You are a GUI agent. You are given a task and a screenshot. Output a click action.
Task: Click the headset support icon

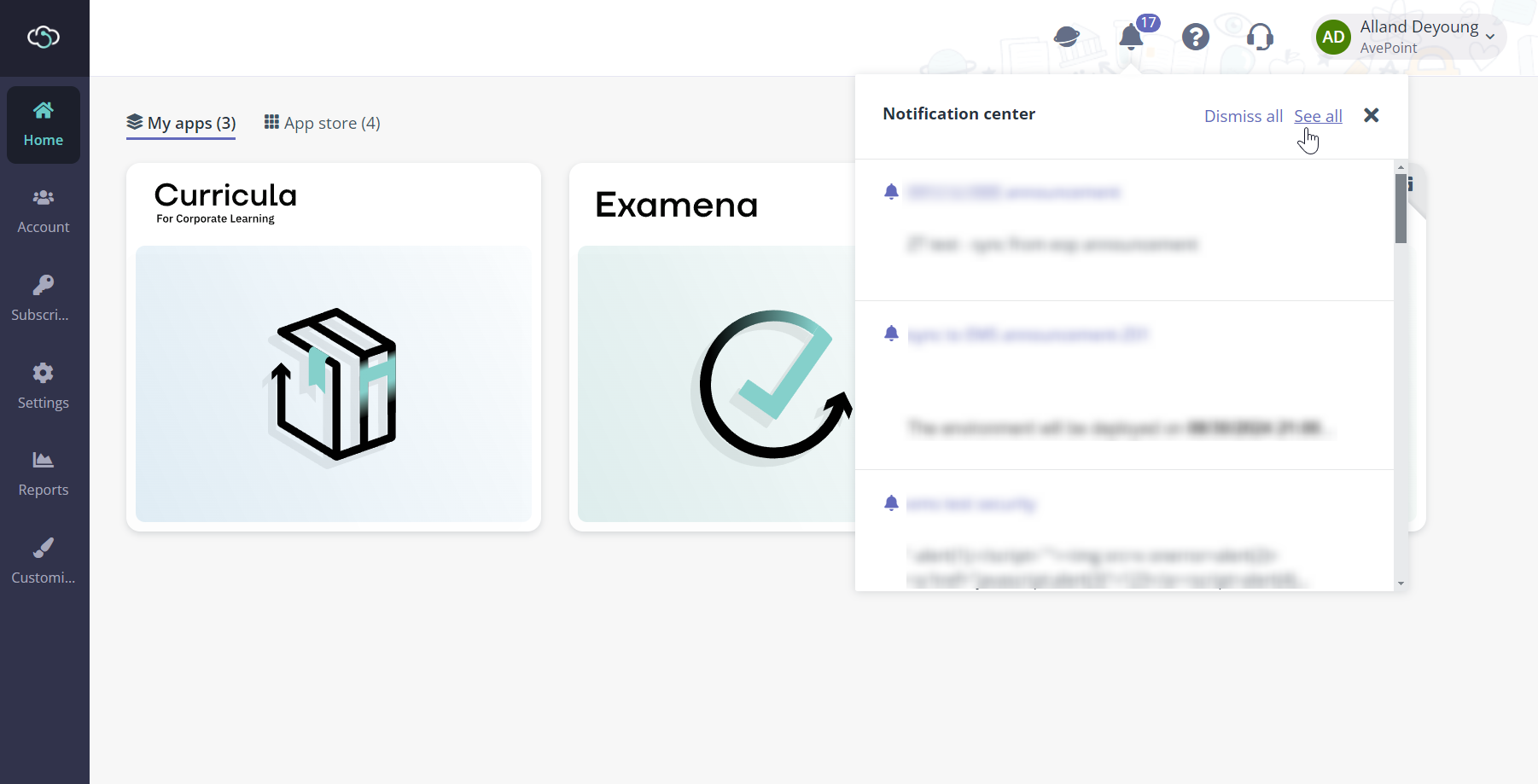coord(1260,37)
